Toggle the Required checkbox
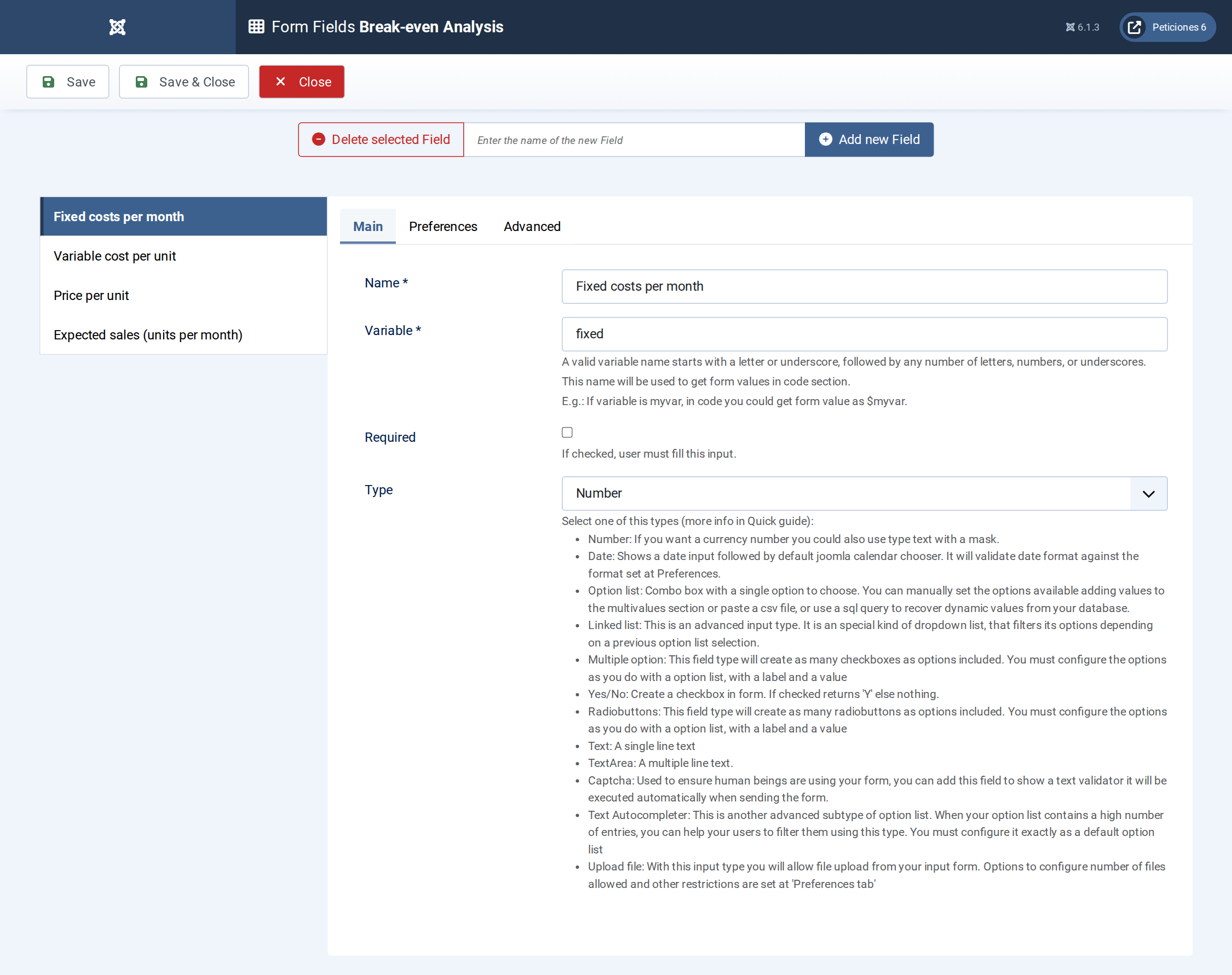The height and width of the screenshot is (975, 1232). 567,432
